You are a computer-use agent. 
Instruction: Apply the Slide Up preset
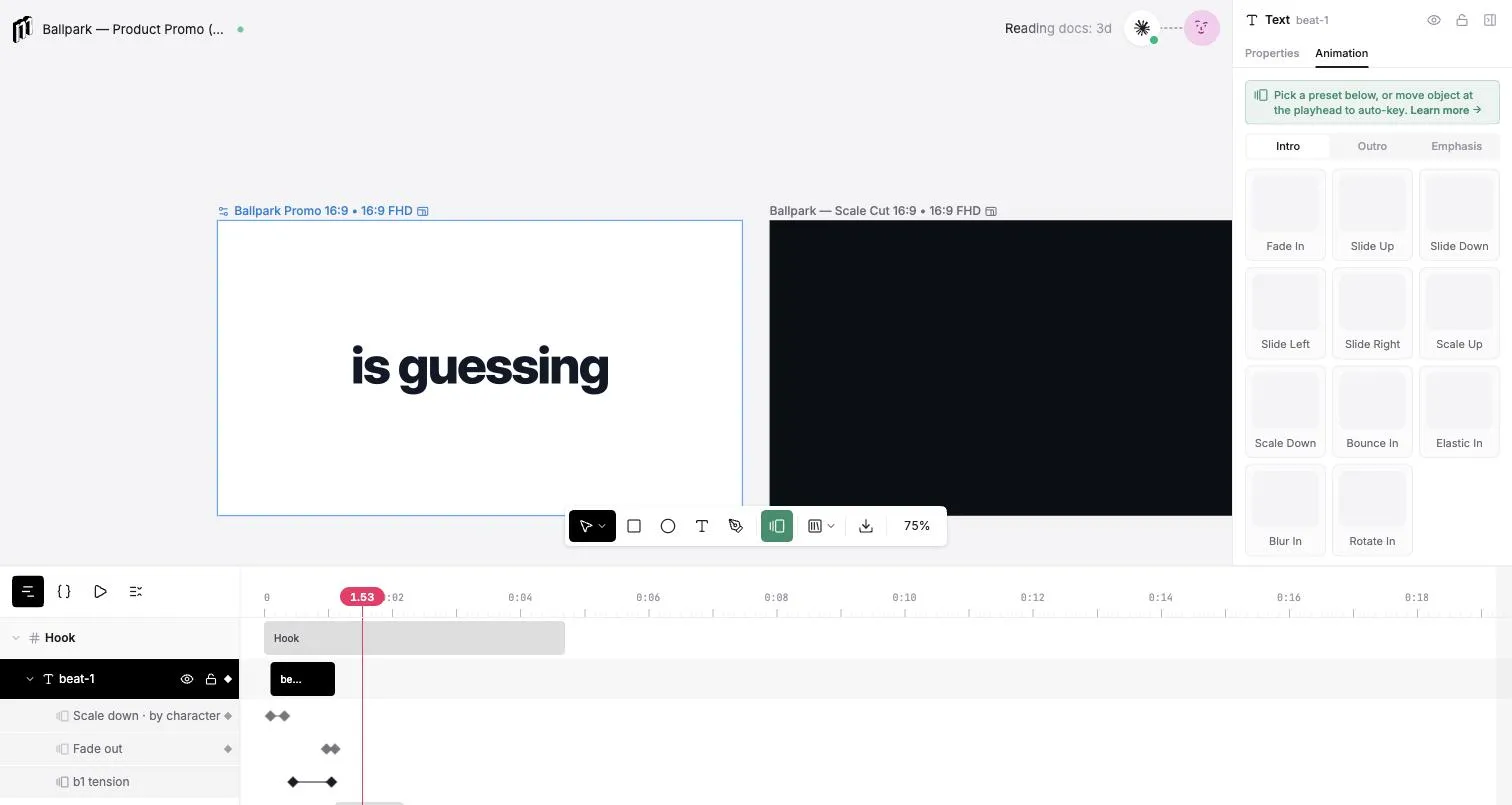click(1372, 214)
